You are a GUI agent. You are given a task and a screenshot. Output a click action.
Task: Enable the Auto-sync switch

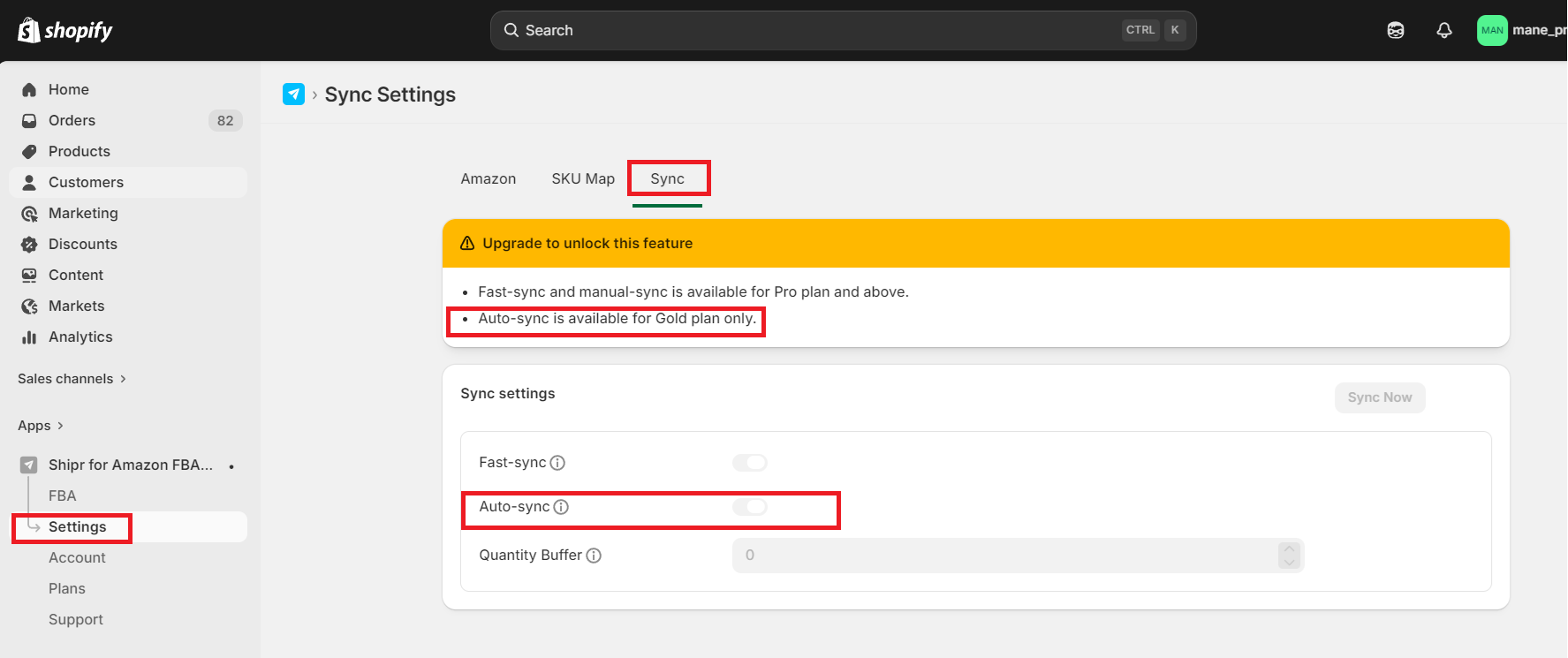pyautogui.click(x=750, y=507)
